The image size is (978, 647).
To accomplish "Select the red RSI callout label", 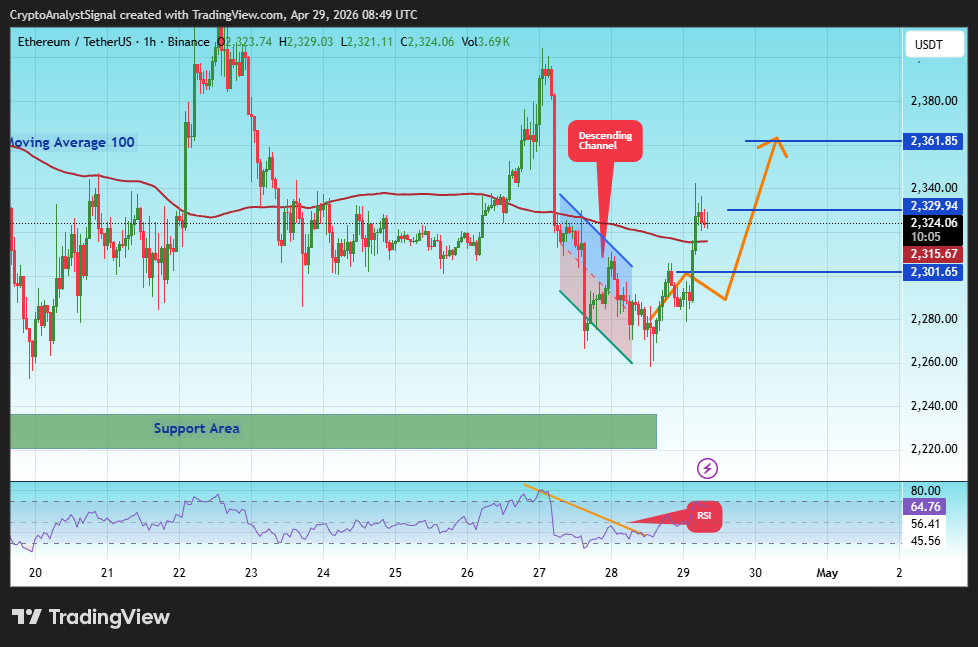I will (x=704, y=516).
